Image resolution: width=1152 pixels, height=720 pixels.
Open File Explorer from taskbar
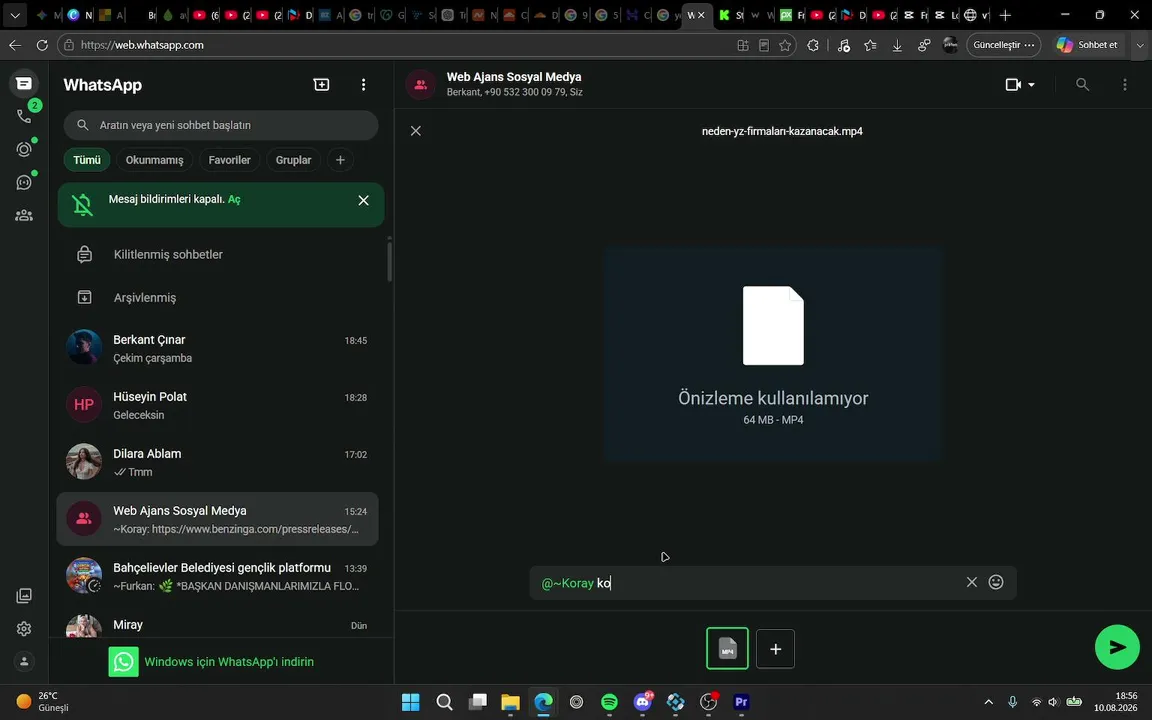[510, 702]
